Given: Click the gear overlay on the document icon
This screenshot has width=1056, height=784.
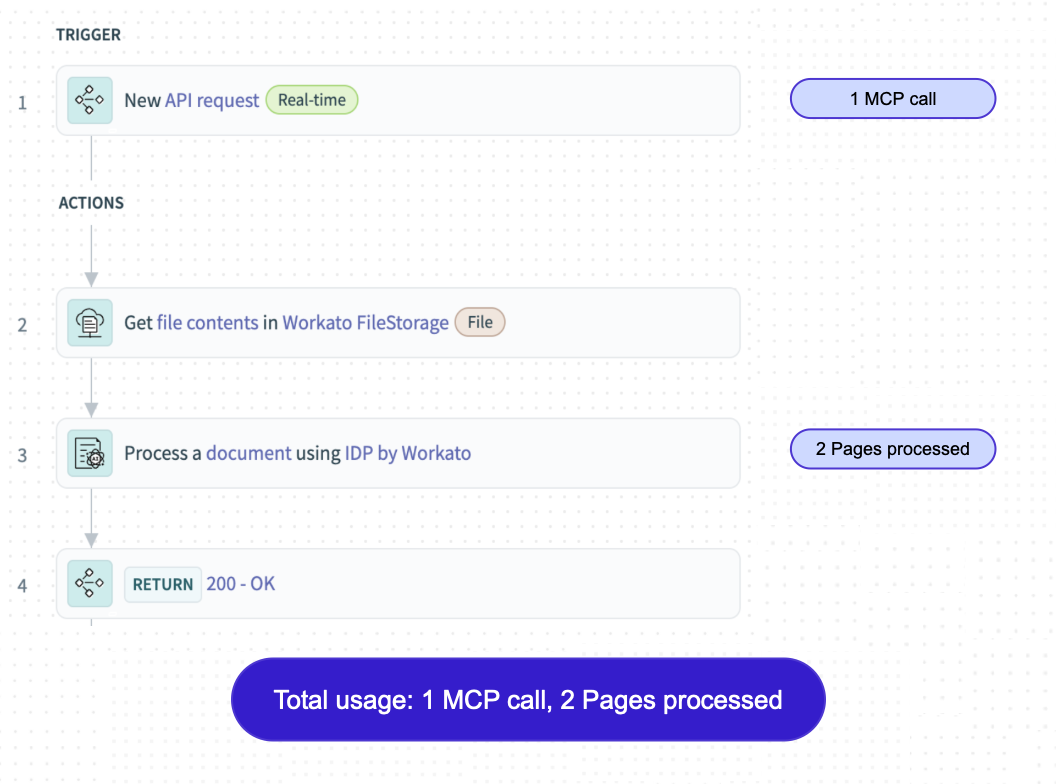Looking at the screenshot, I should tap(94, 458).
